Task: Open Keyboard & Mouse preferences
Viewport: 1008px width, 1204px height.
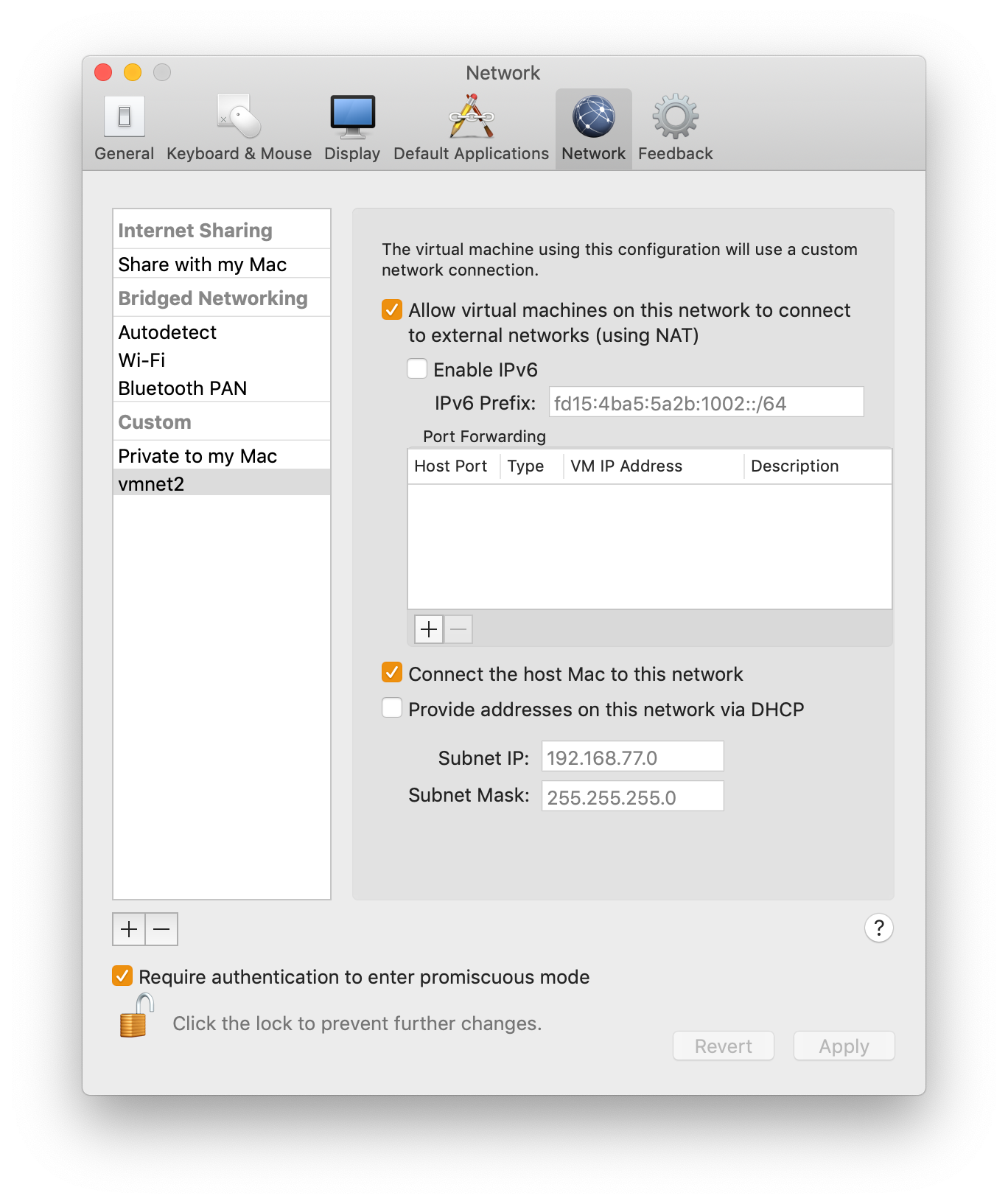Action: (239, 129)
